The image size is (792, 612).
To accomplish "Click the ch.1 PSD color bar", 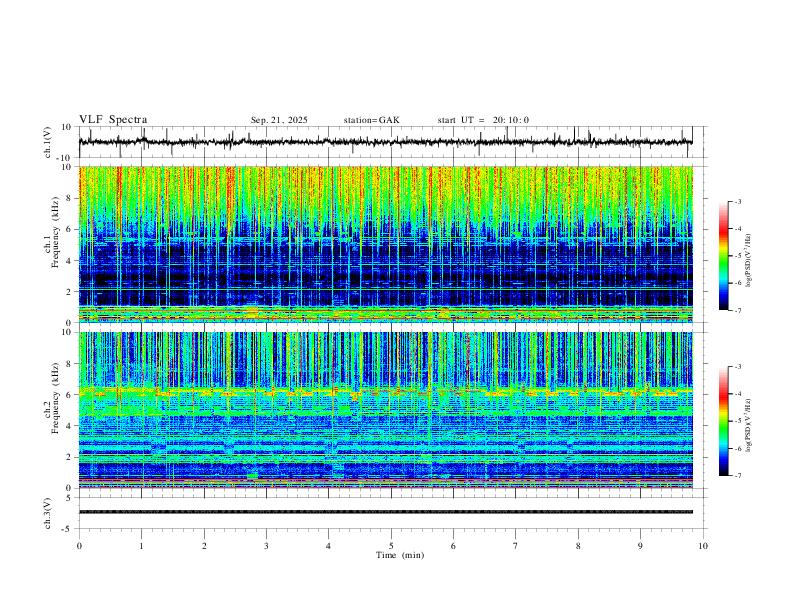I will [724, 256].
